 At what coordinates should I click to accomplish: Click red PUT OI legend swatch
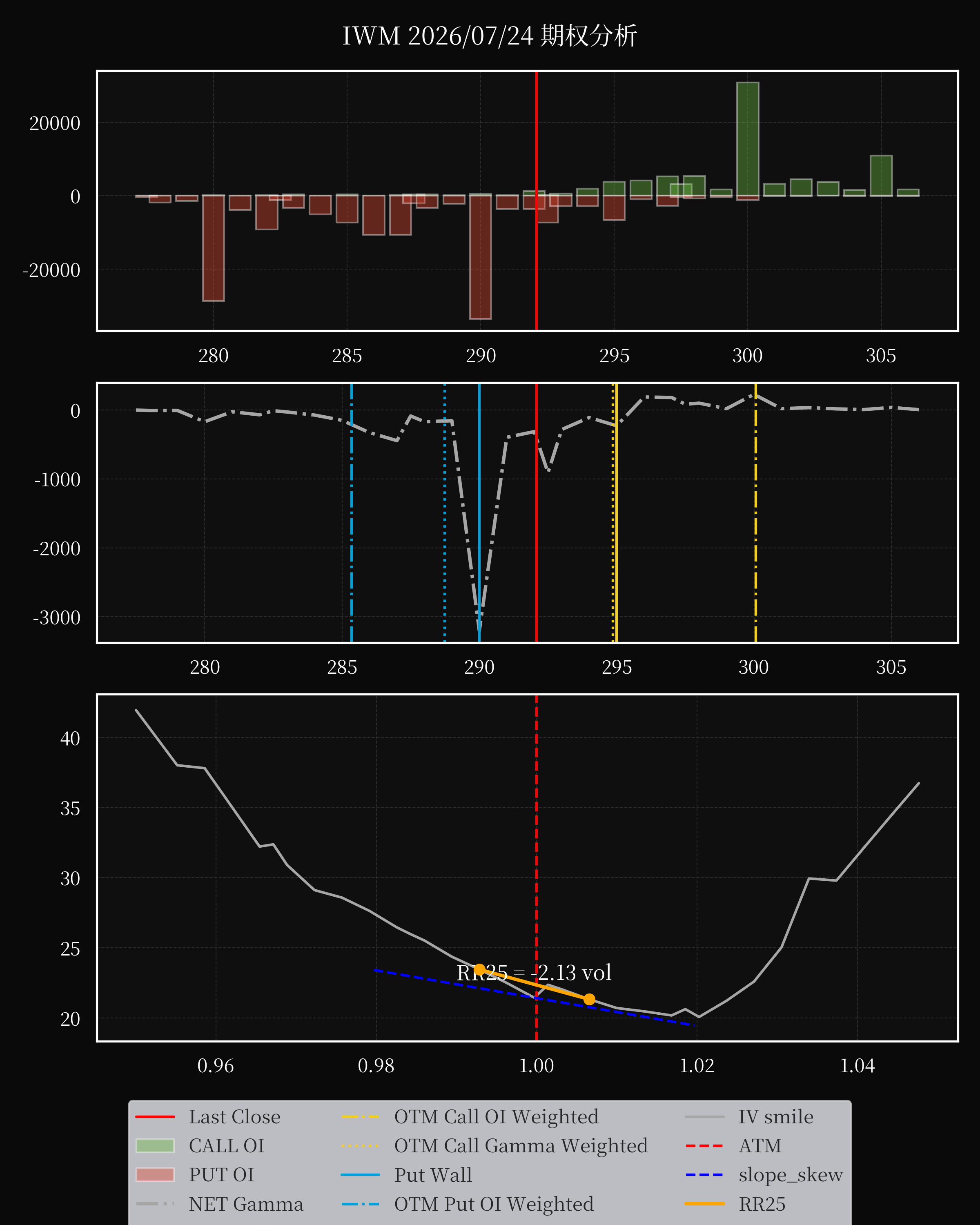coord(155,1174)
